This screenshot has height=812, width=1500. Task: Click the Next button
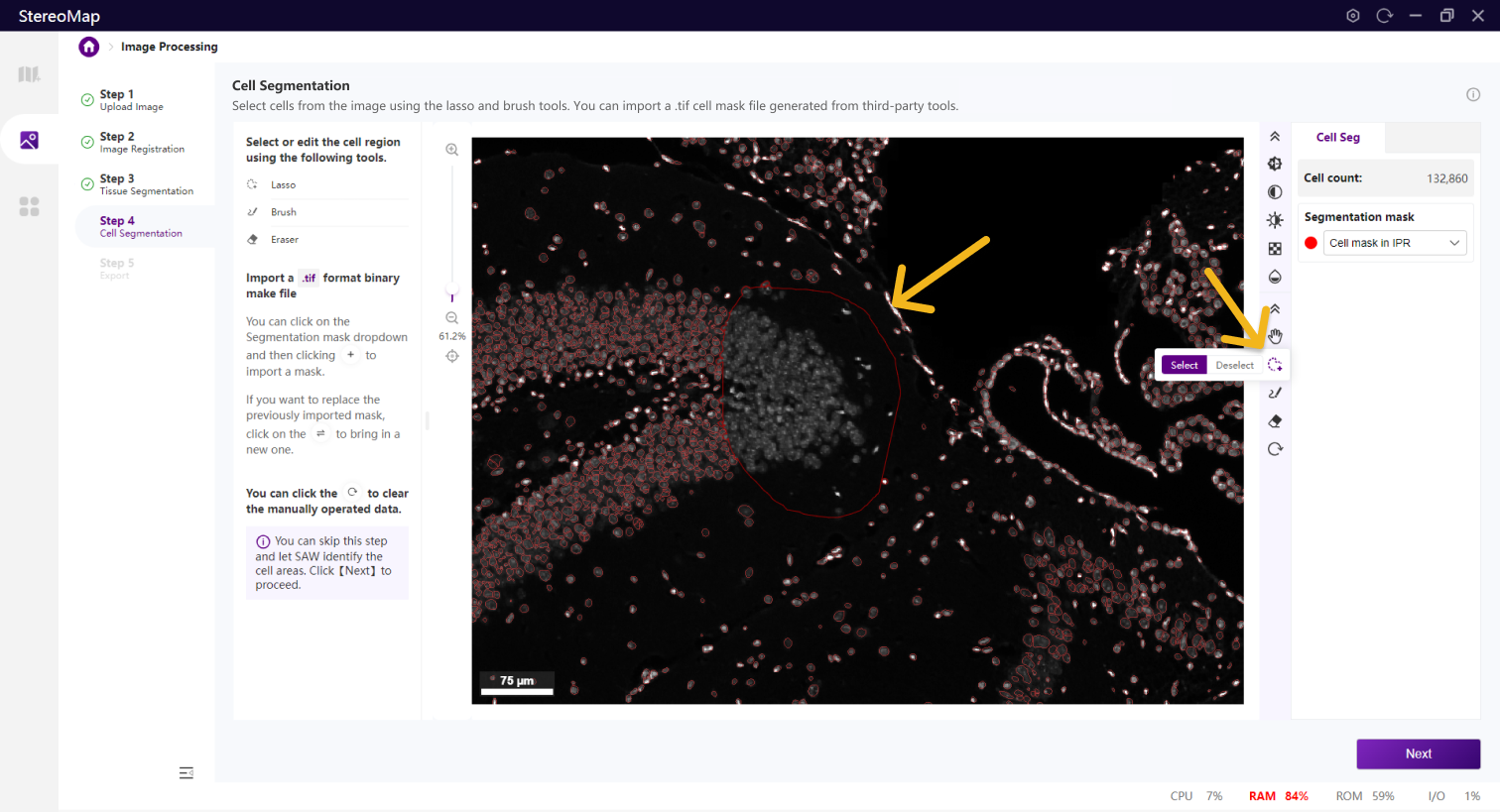1418,754
